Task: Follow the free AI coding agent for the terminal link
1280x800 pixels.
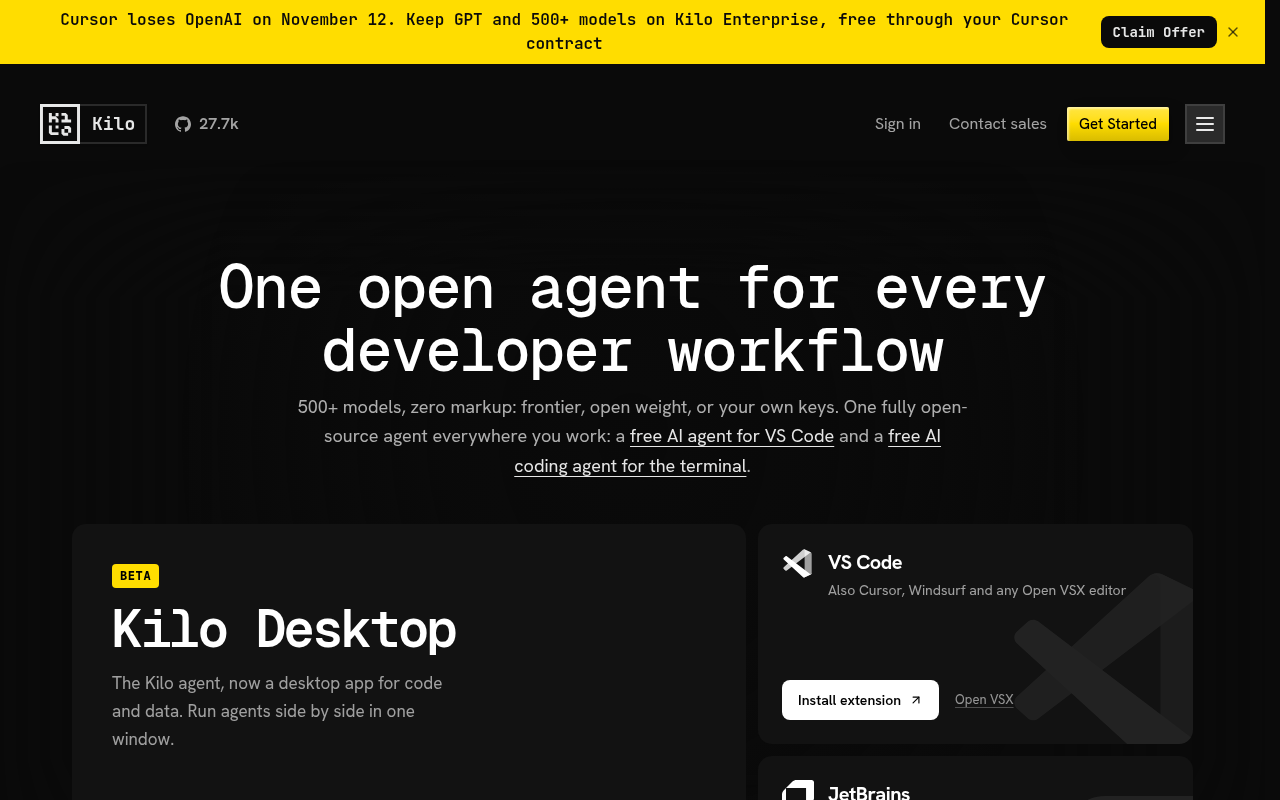Action: 728,451
